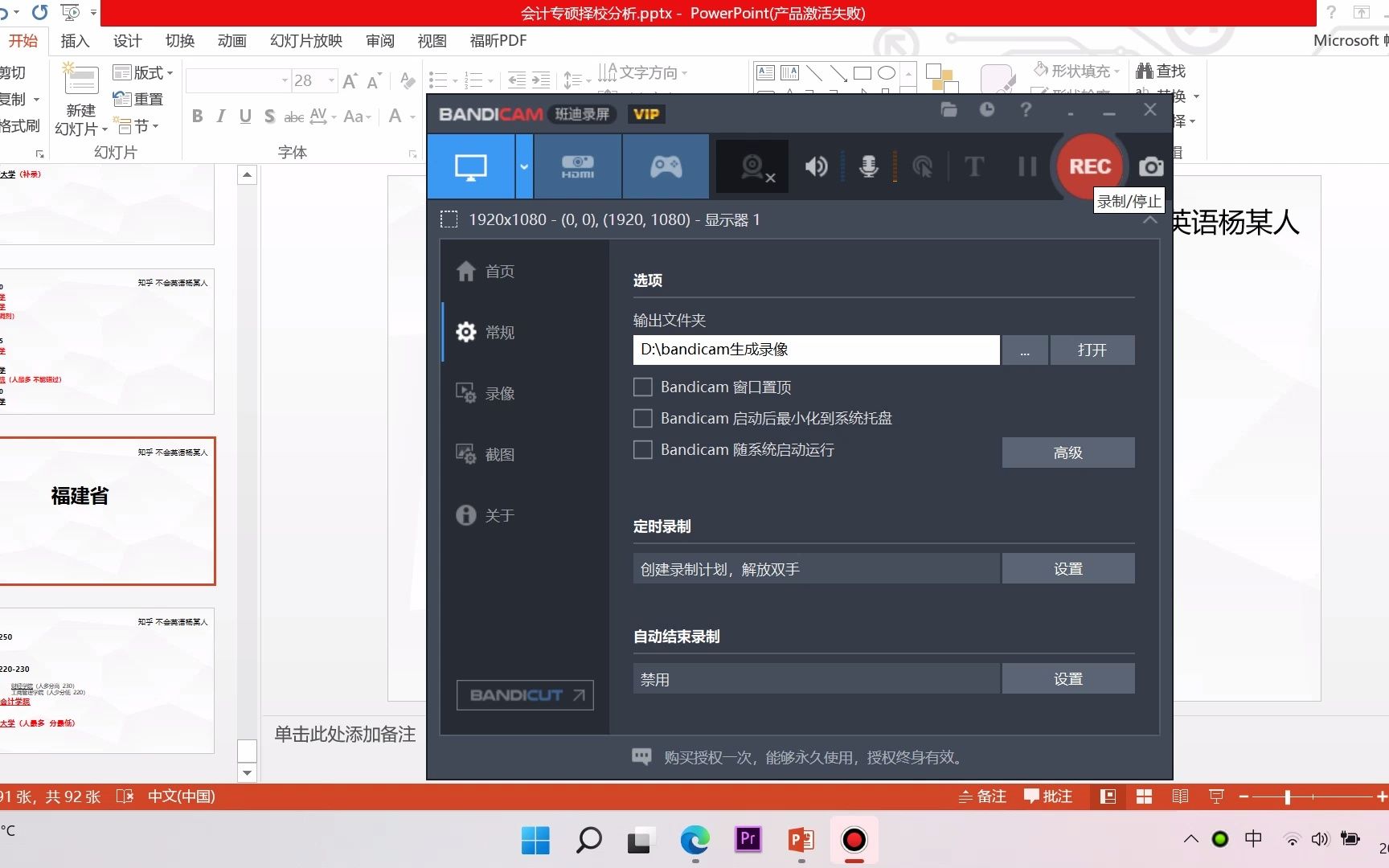The image size is (1389, 868).
Task: Browse output folder with ... button
Action: (x=1025, y=350)
